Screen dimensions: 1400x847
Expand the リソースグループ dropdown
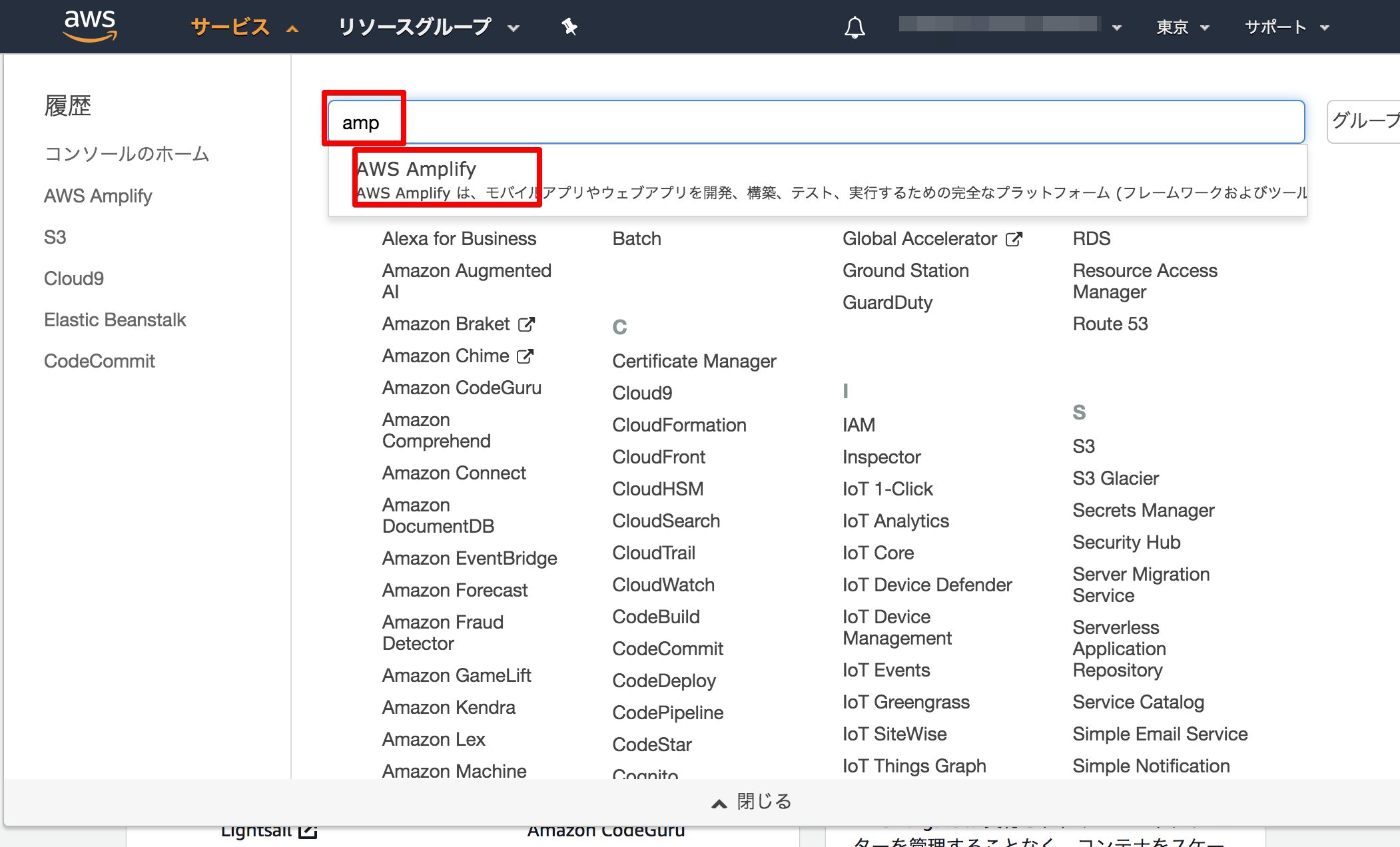428,27
